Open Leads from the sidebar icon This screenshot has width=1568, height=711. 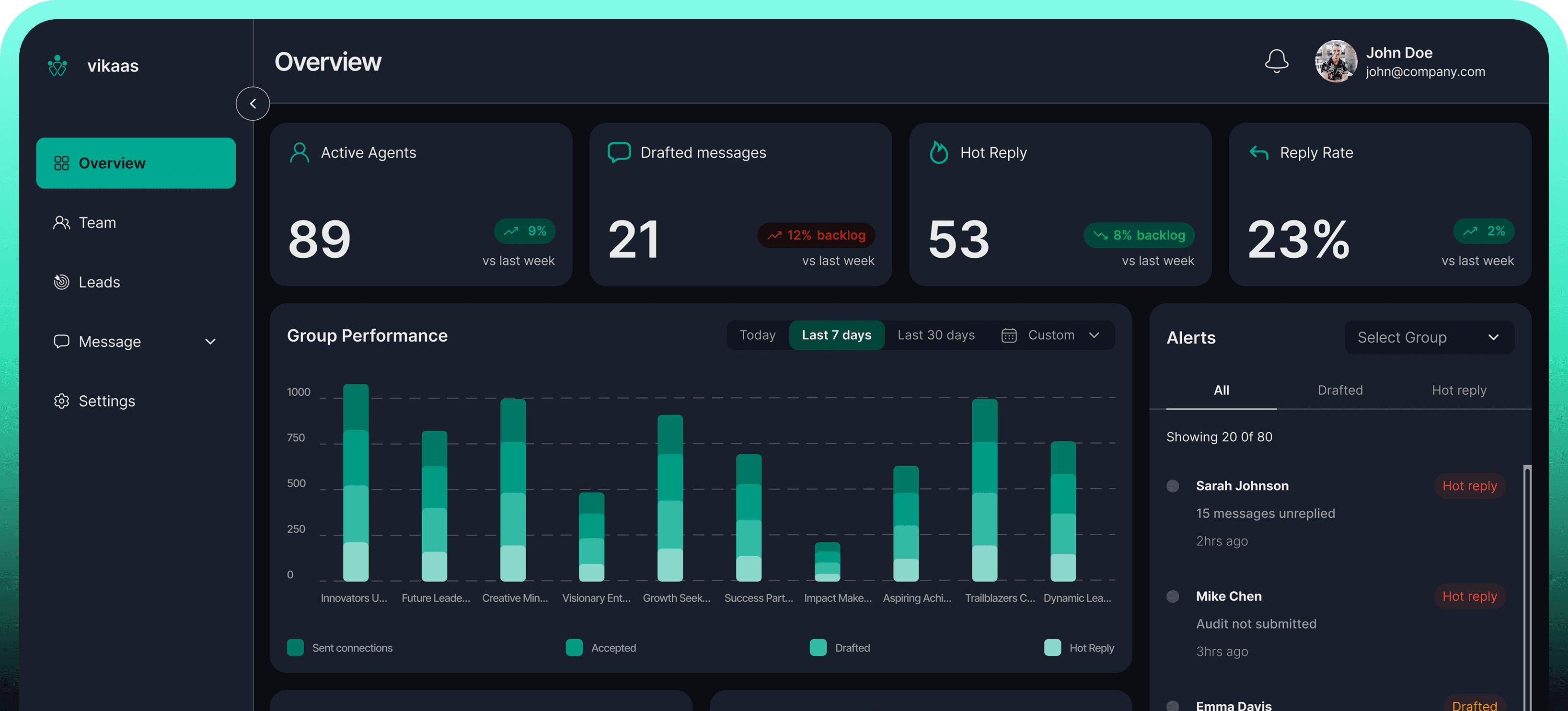(61, 282)
